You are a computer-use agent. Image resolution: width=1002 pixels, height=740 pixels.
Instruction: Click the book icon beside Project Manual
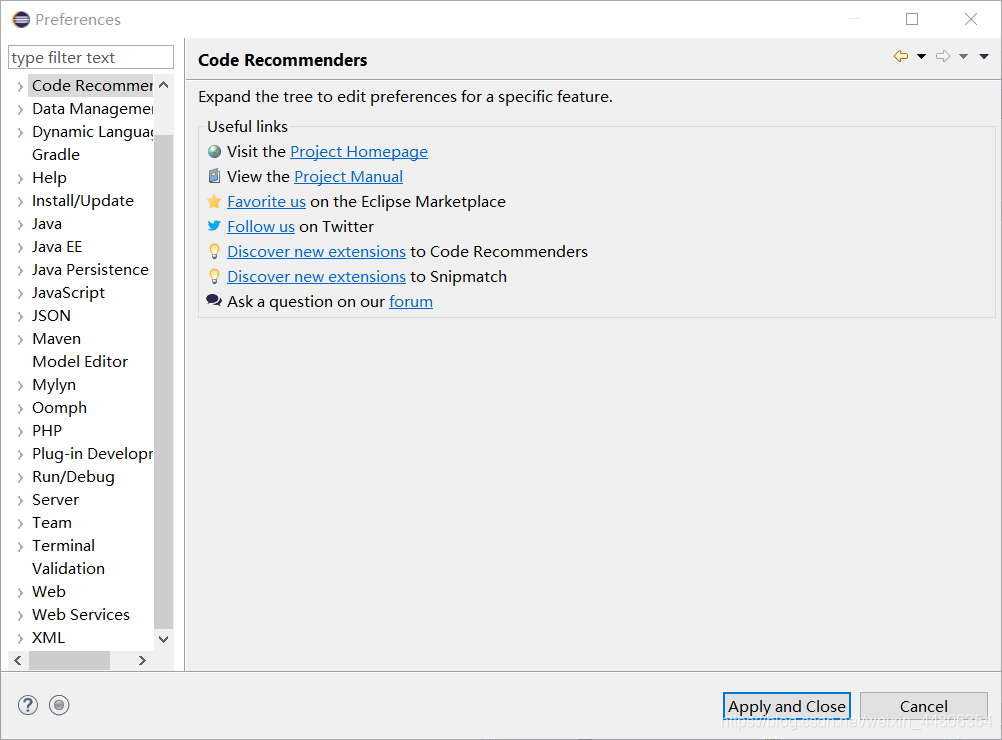click(x=215, y=176)
